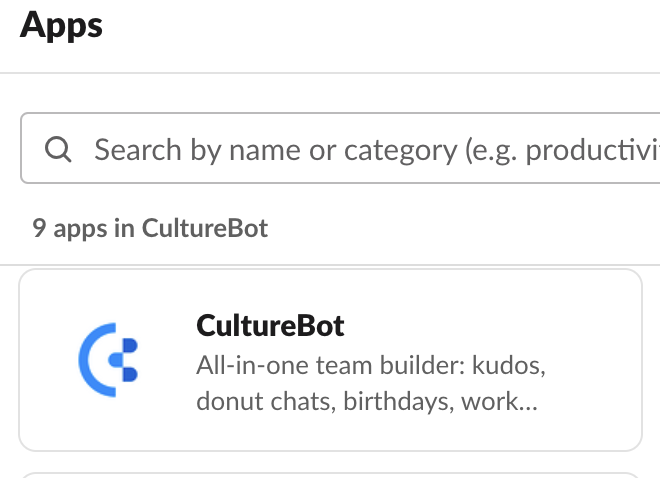This screenshot has height=478, width=660.
Task: Click 'All-in-one team builder: kudos' text line
Action: (371, 365)
